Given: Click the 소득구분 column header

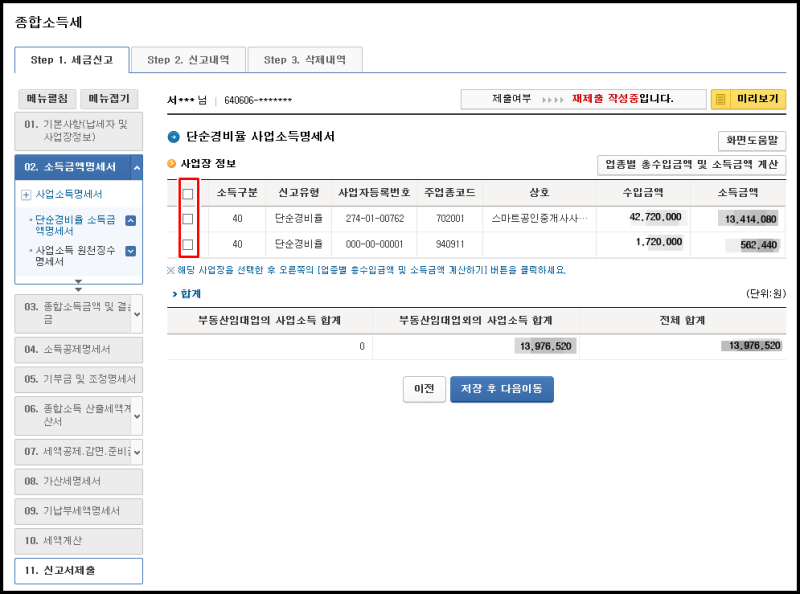Looking at the screenshot, I should click(237, 192).
